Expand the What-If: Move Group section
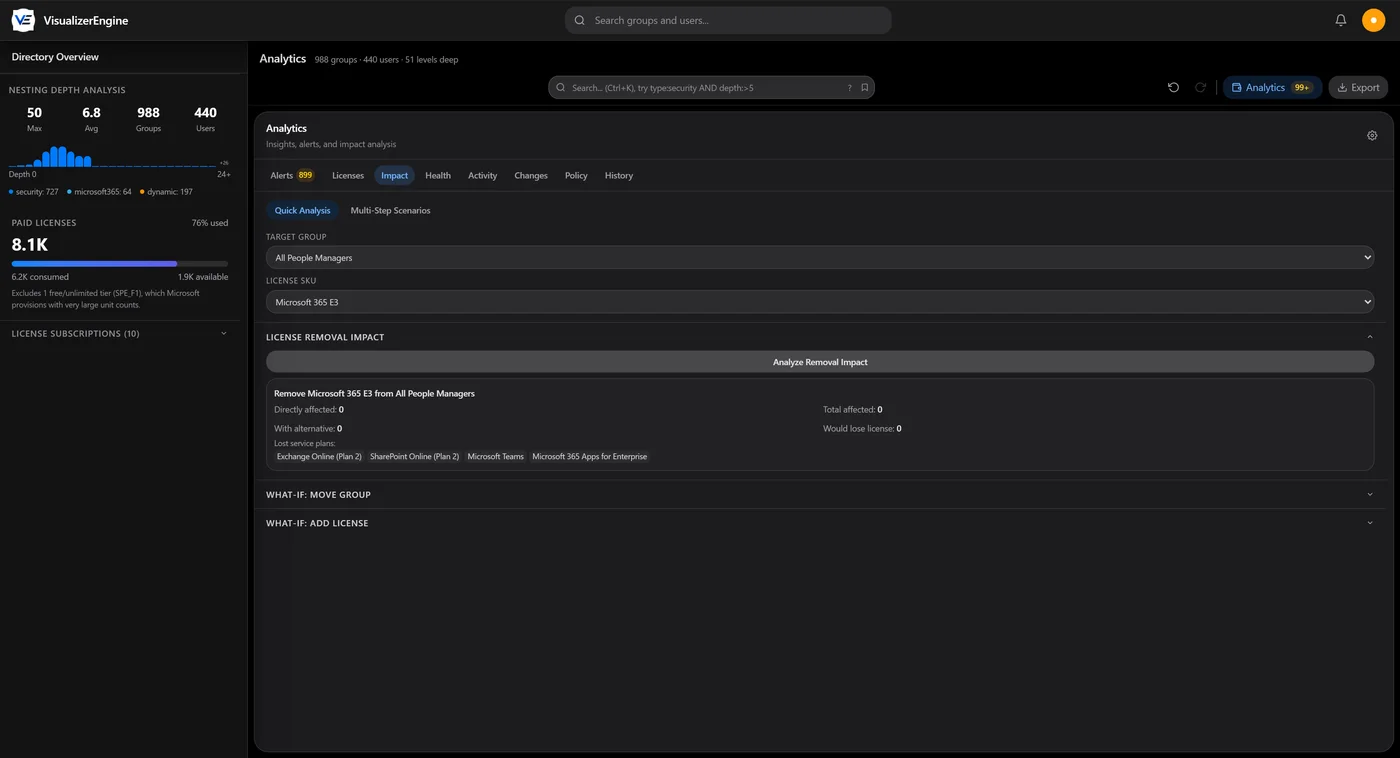The height and width of the screenshot is (758, 1400). pyautogui.click(x=820, y=495)
